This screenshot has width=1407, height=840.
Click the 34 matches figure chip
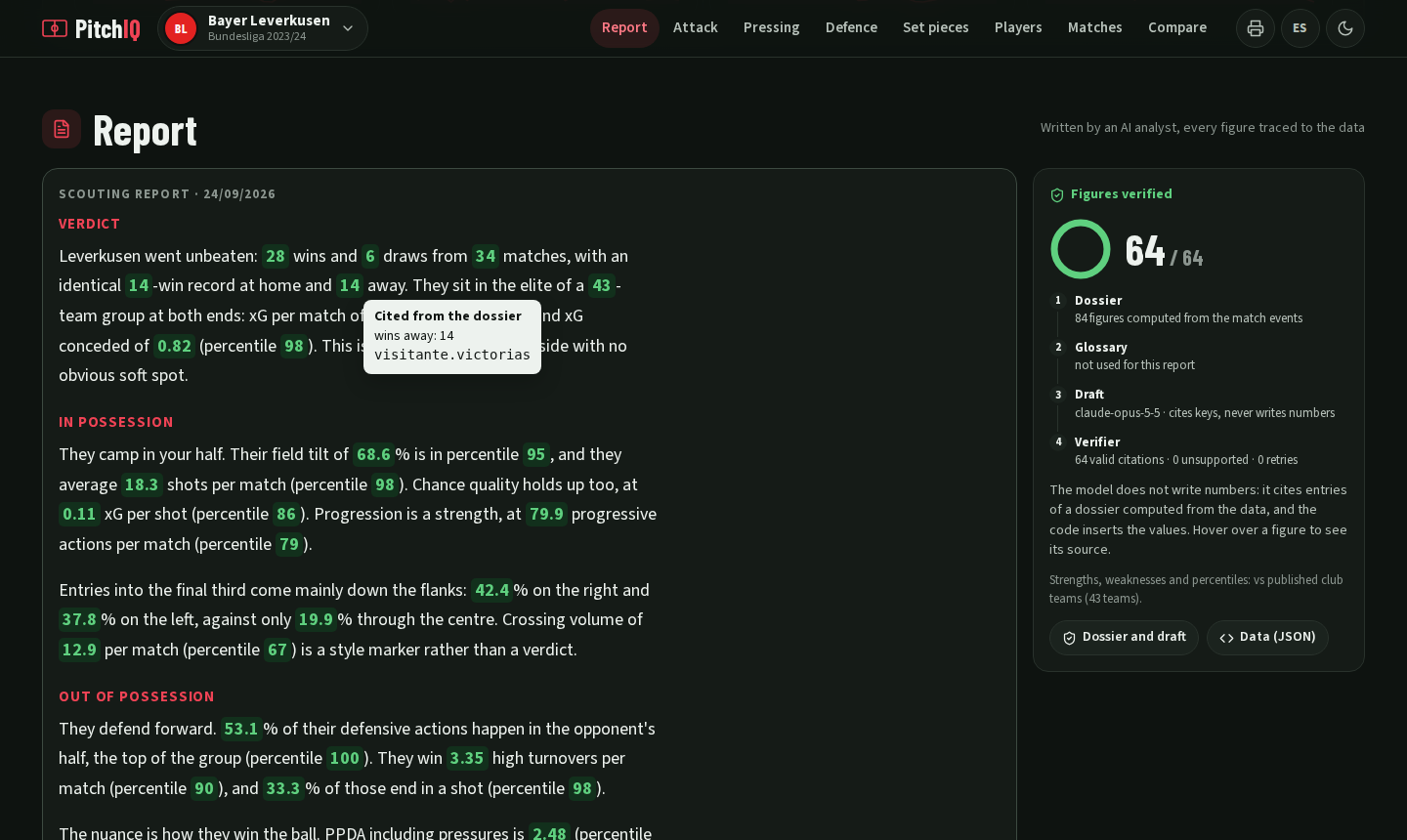point(486,256)
